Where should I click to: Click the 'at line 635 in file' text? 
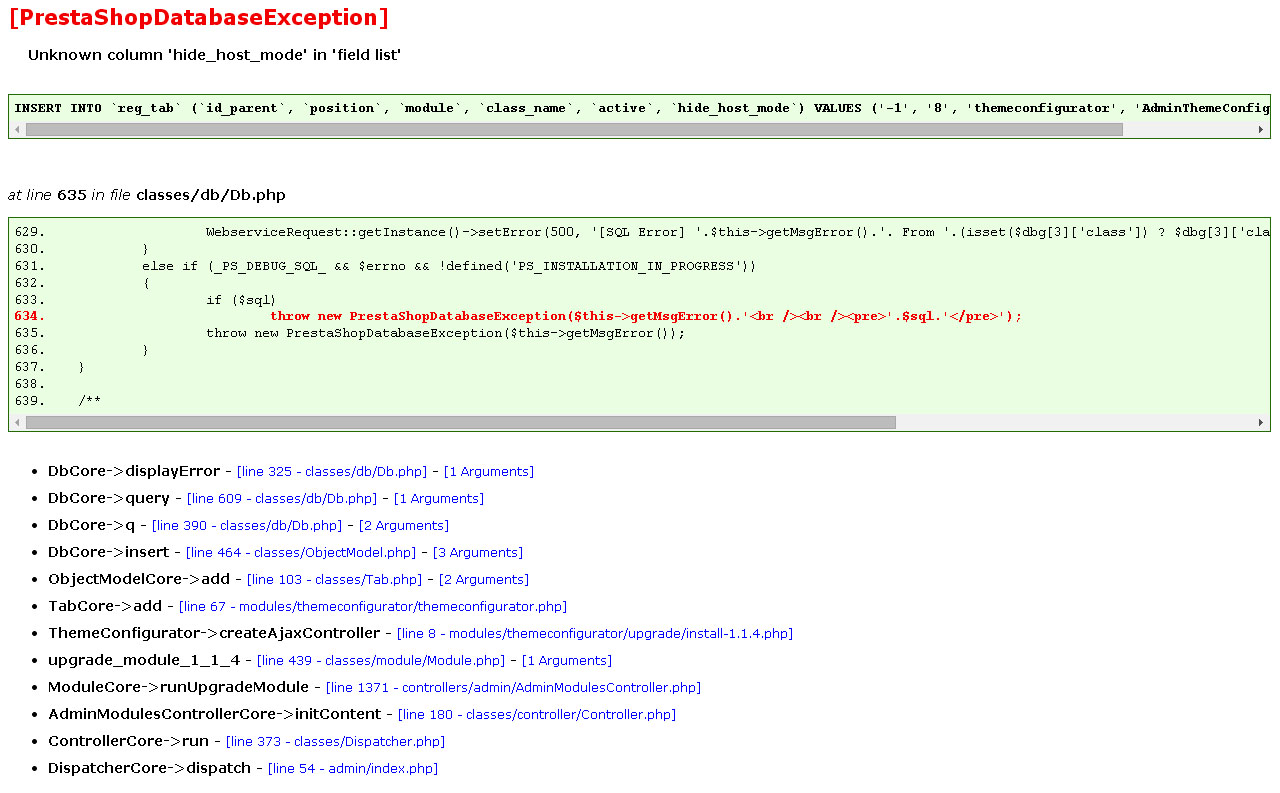point(147,195)
